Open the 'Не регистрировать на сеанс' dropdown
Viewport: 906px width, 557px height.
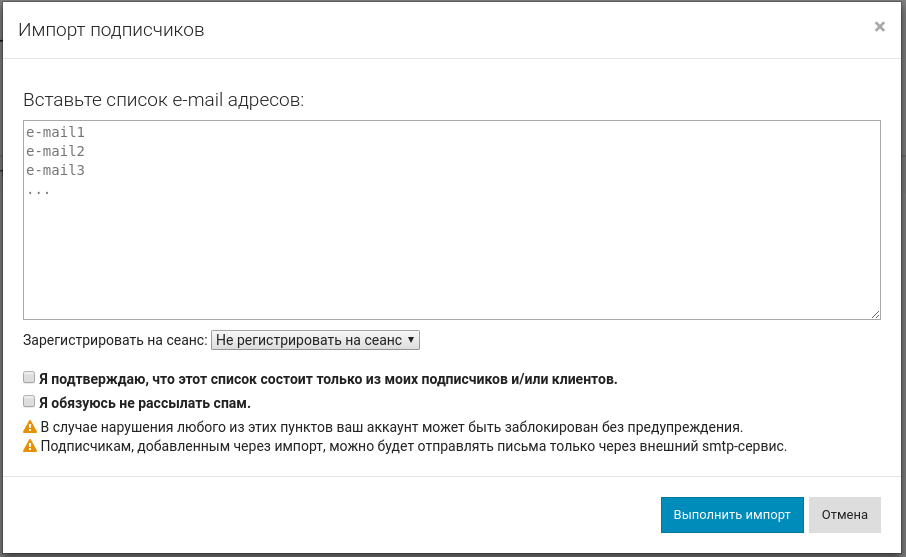click(x=315, y=340)
